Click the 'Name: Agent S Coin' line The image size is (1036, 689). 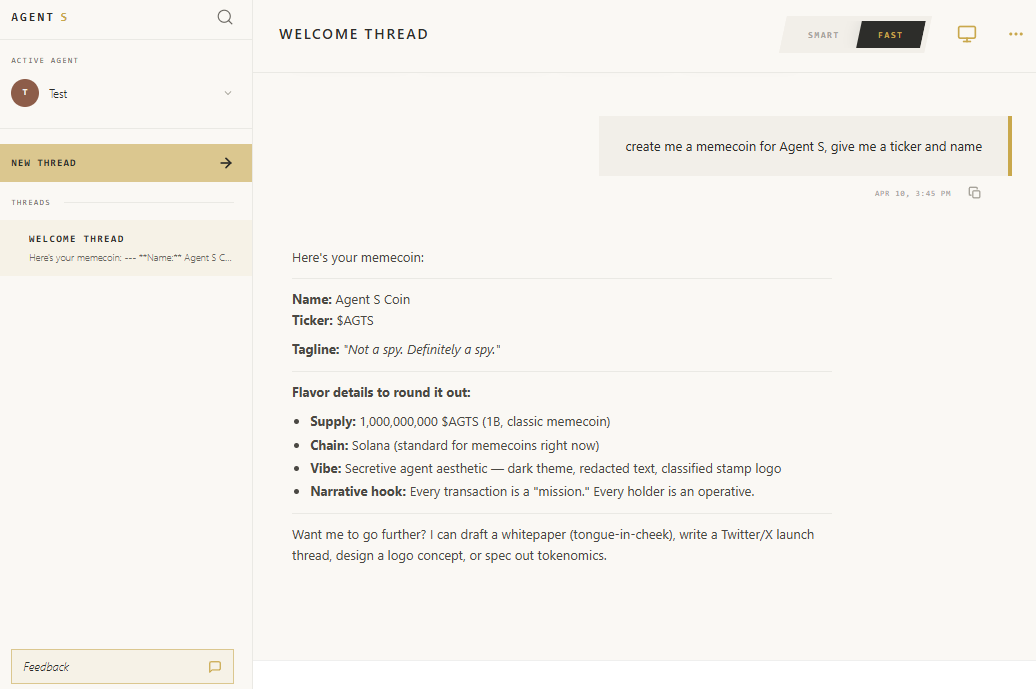351,299
